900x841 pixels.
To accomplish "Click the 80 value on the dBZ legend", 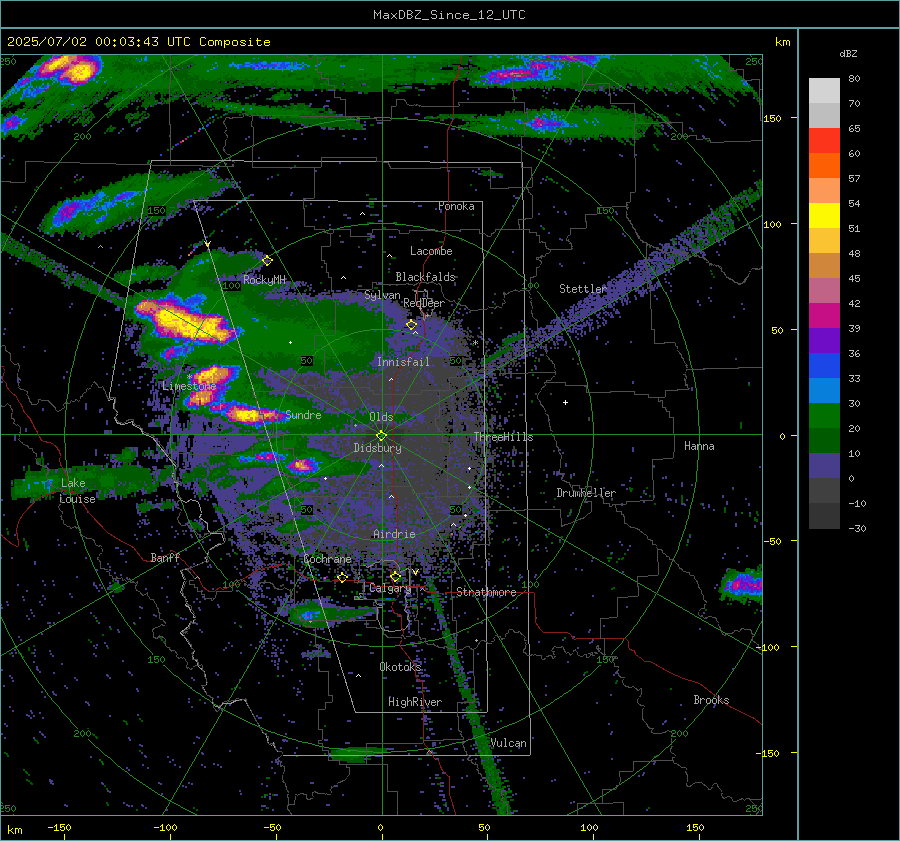I will point(854,79).
